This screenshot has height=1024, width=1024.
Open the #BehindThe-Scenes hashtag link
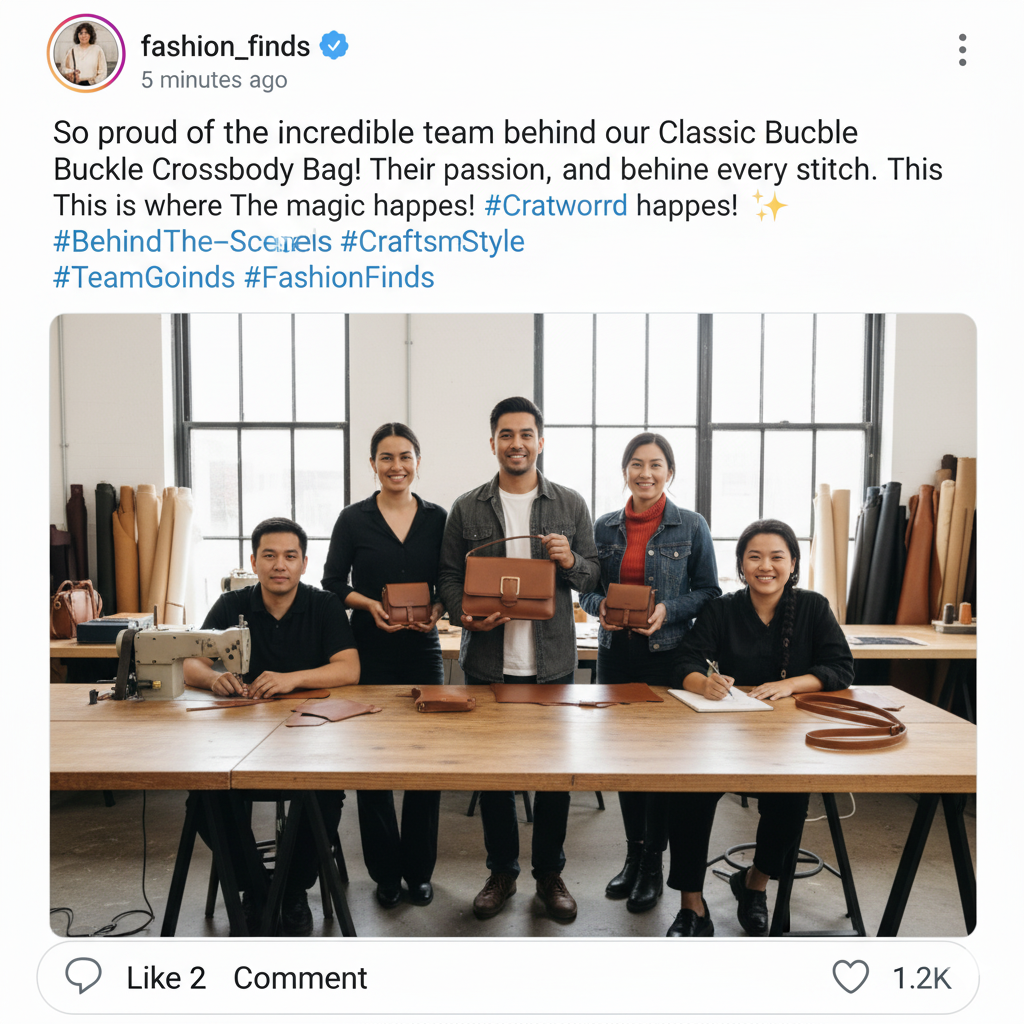(x=193, y=242)
